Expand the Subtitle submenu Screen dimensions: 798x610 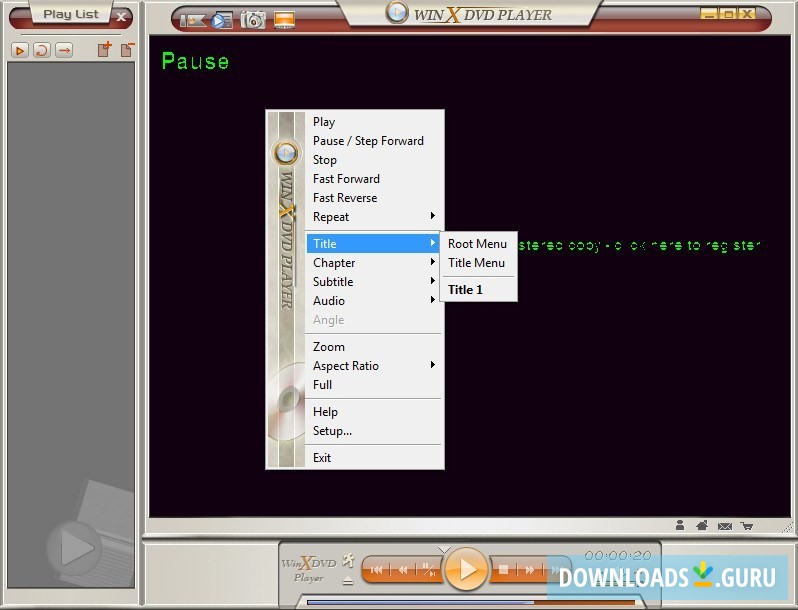[375, 282]
